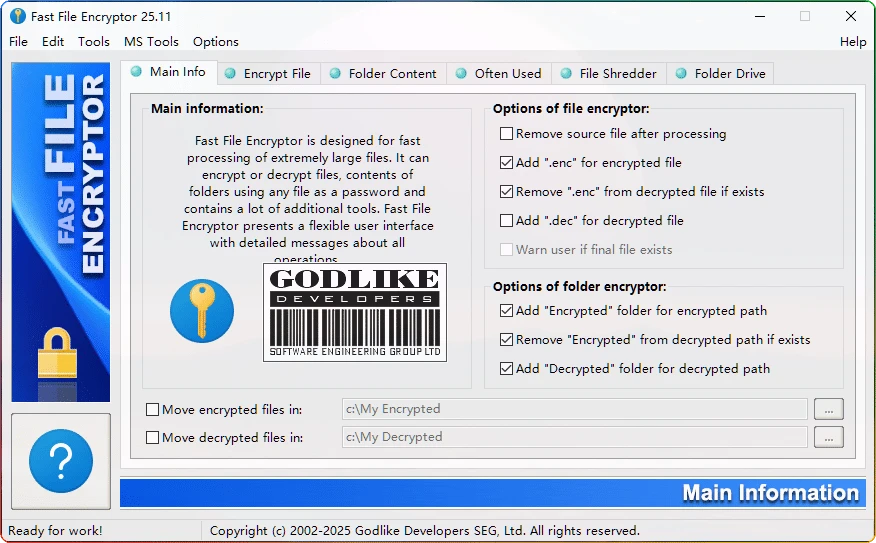Browse for the decrypted files folder
The image size is (876, 543).
click(829, 437)
